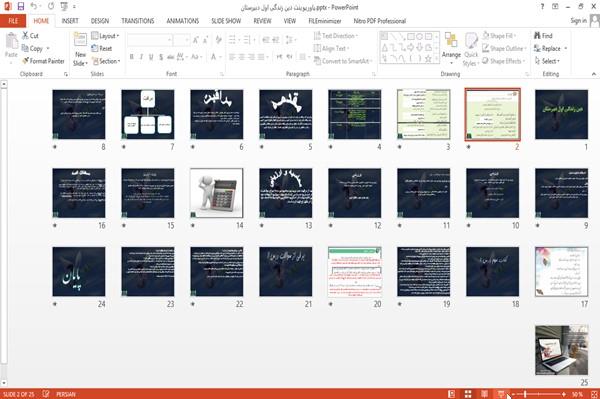Click the New Slide button icon

pos(80,41)
